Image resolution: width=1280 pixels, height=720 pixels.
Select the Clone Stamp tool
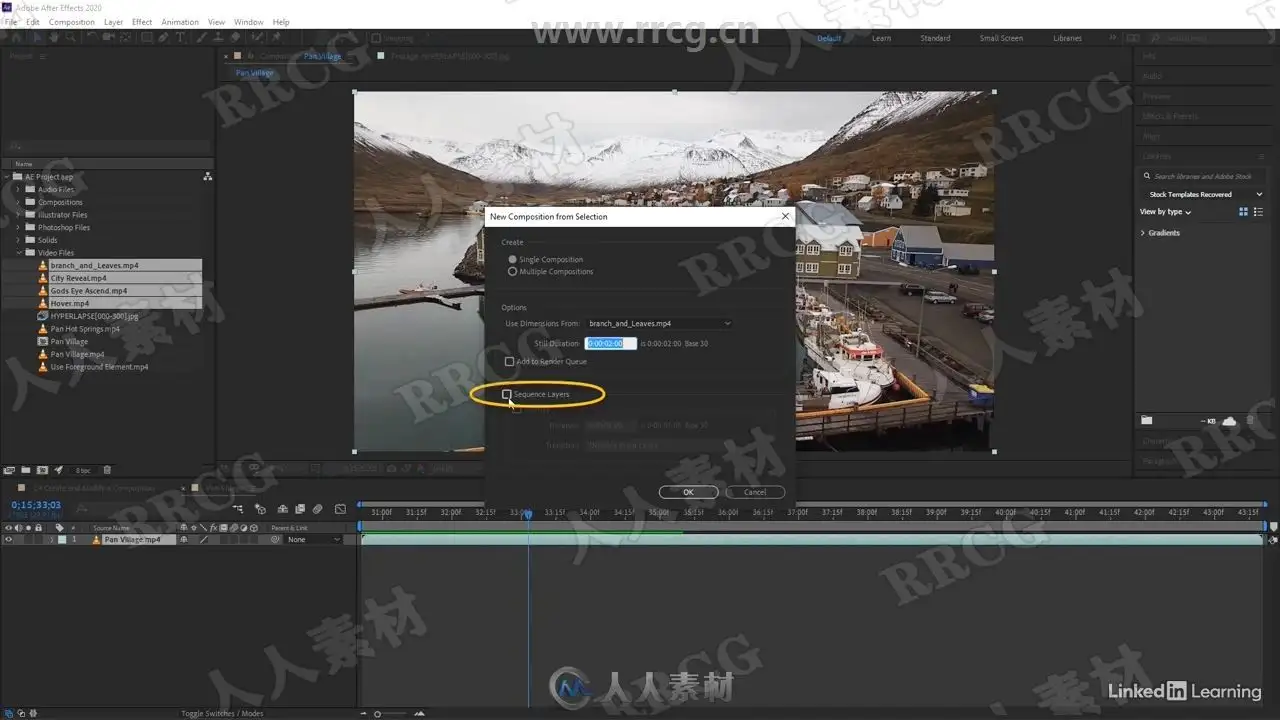218,37
